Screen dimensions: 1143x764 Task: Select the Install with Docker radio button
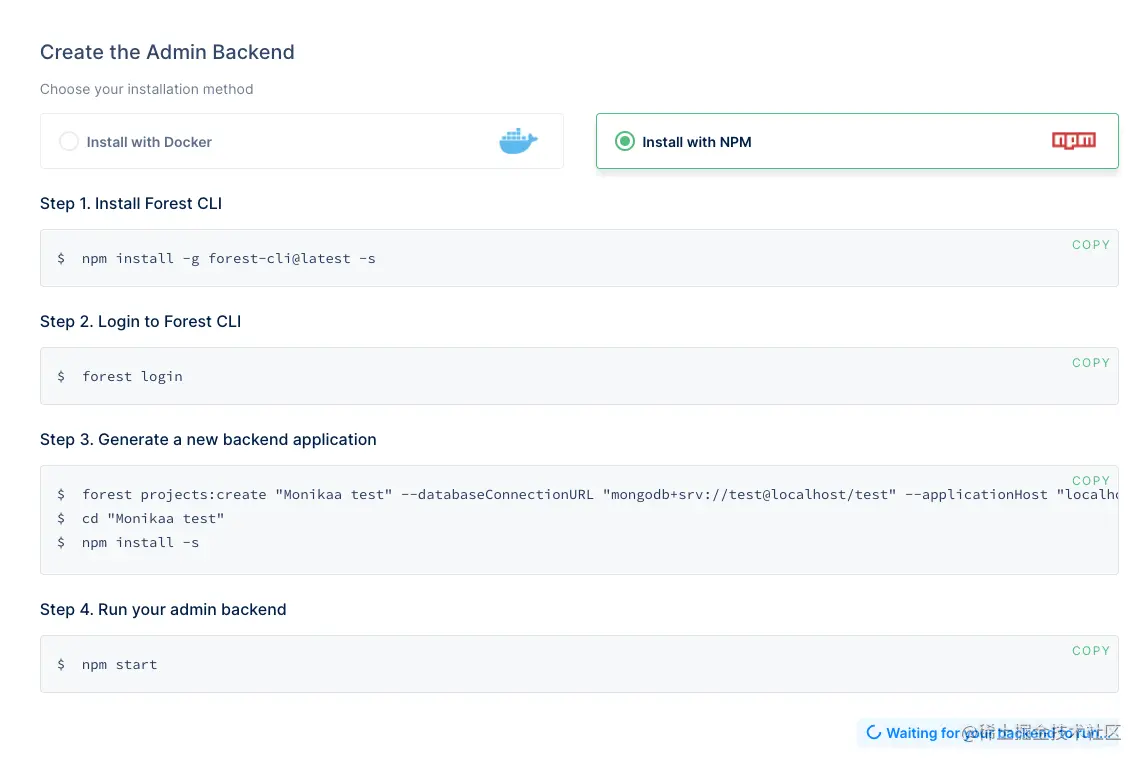pyautogui.click(x=69, y=141)
